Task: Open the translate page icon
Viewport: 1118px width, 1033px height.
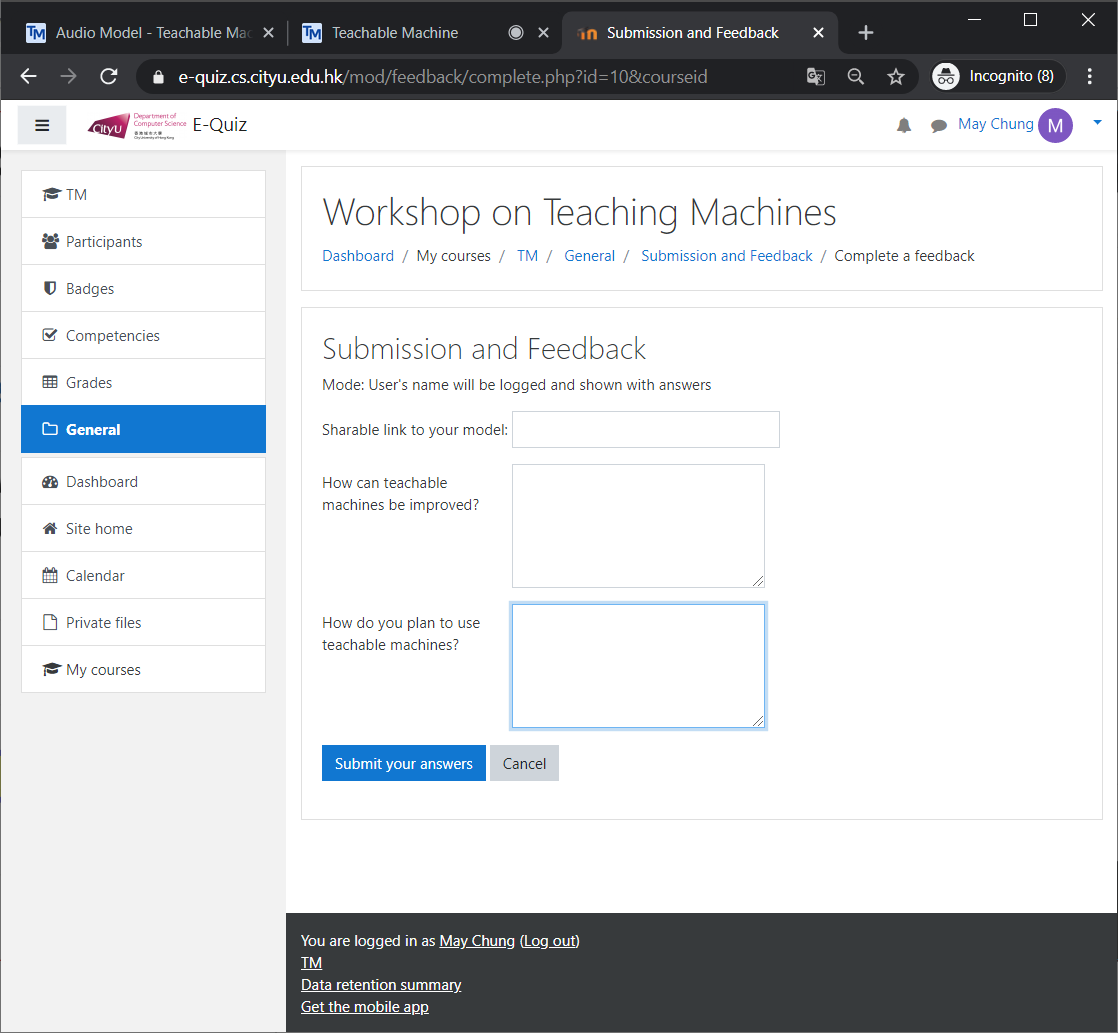Action: (816, 76)
